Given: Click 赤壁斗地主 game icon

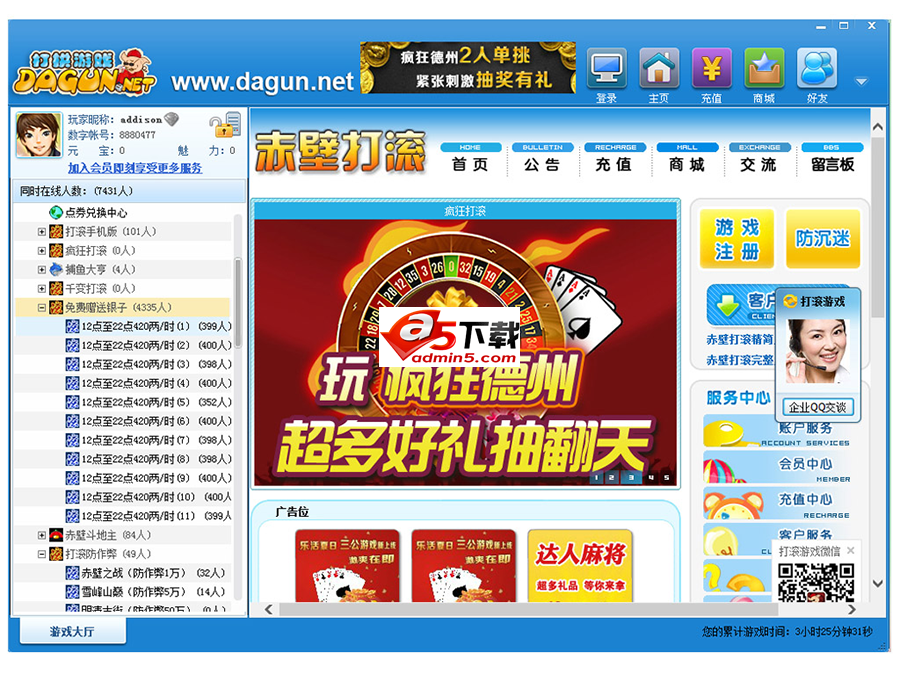Looking at the screenshot, I should 56,535.
